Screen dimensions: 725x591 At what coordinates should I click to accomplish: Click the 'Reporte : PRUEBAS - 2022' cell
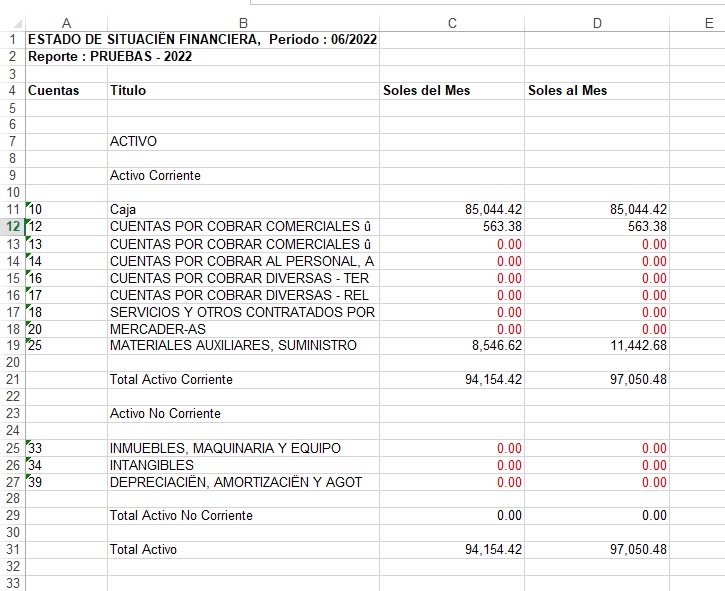110,57
